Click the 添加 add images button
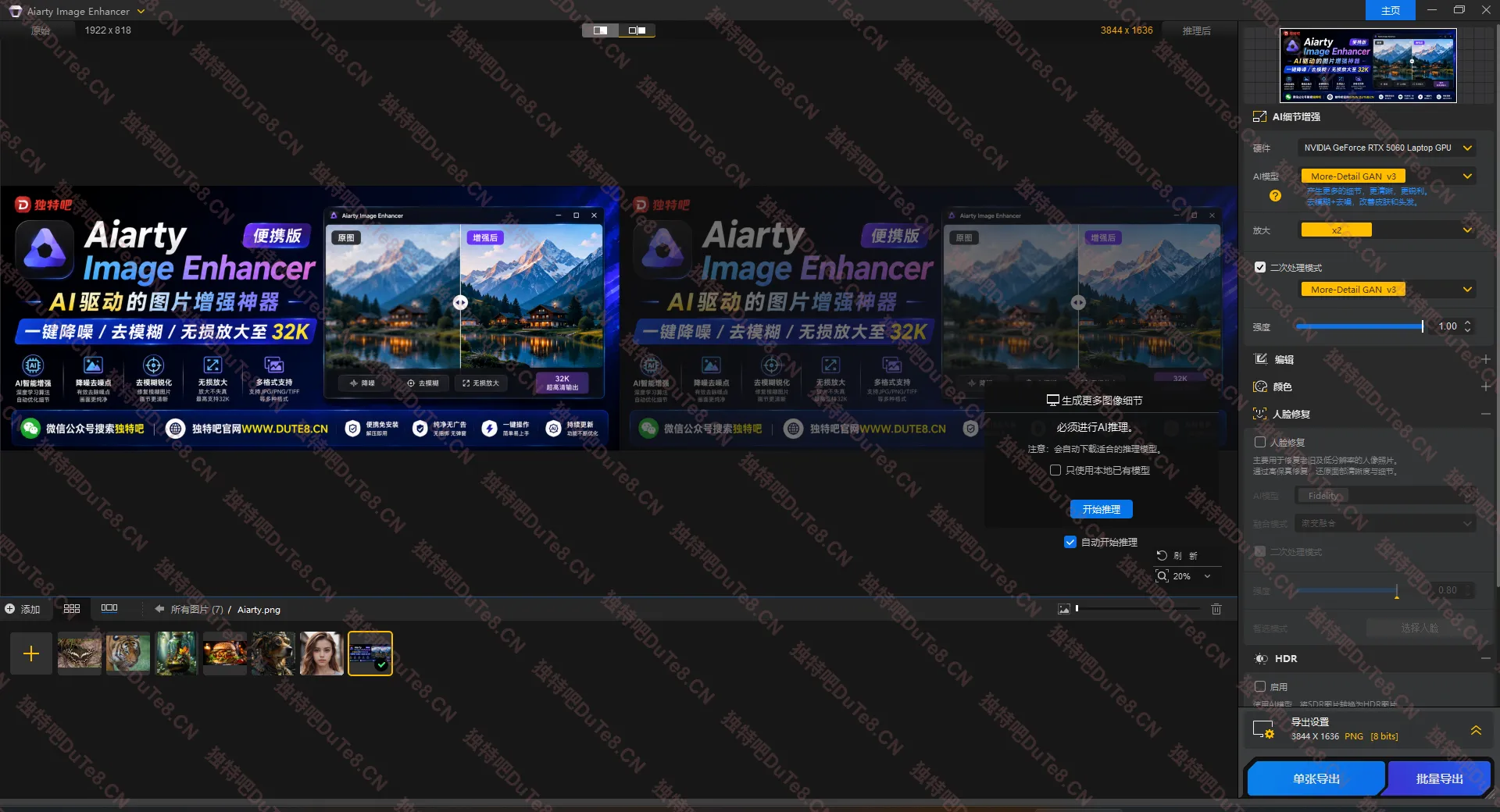The image size is (1500, 812). pyautogui.click(x=22, y=609)
